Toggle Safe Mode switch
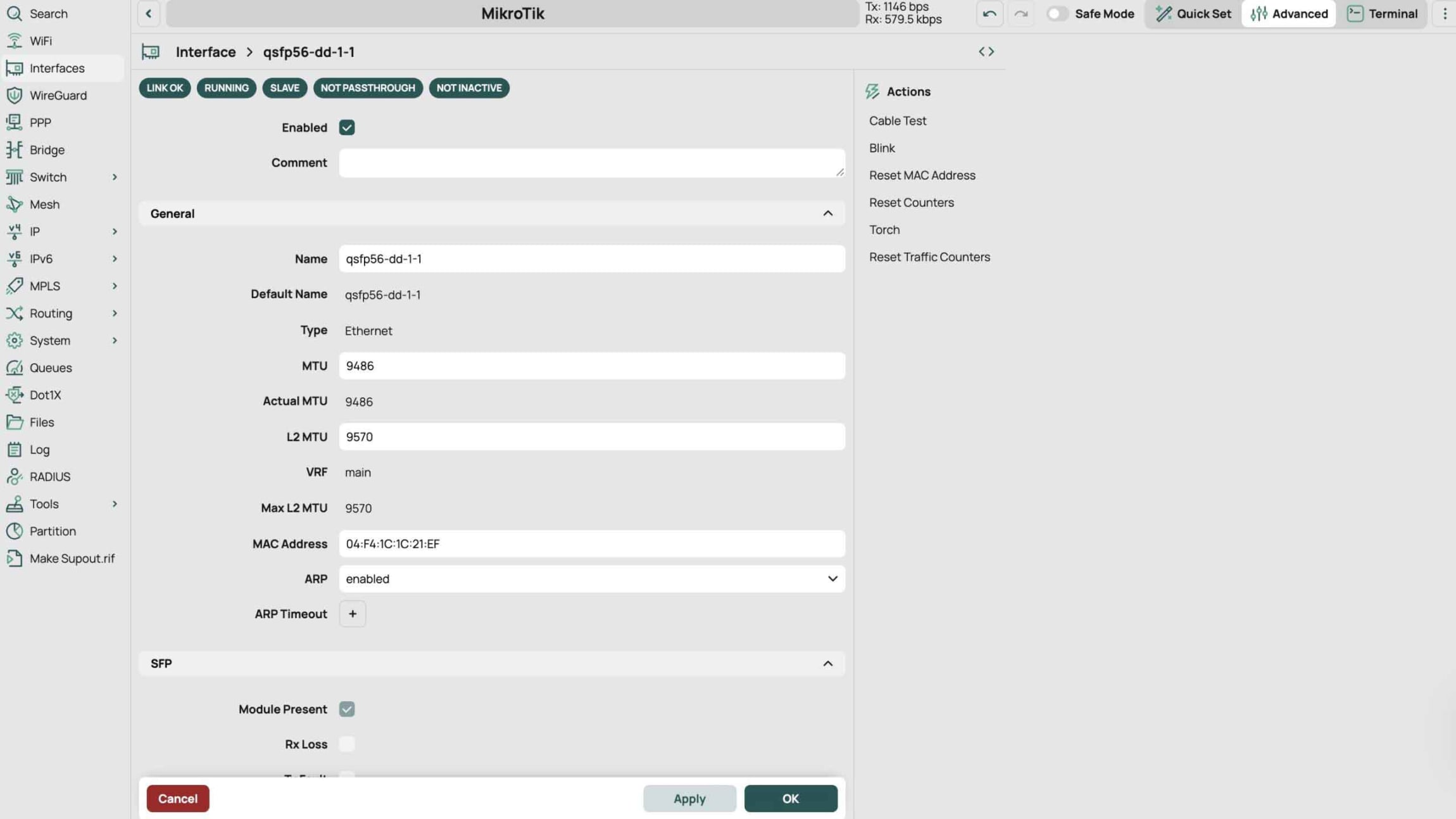 coord(1057,13)
